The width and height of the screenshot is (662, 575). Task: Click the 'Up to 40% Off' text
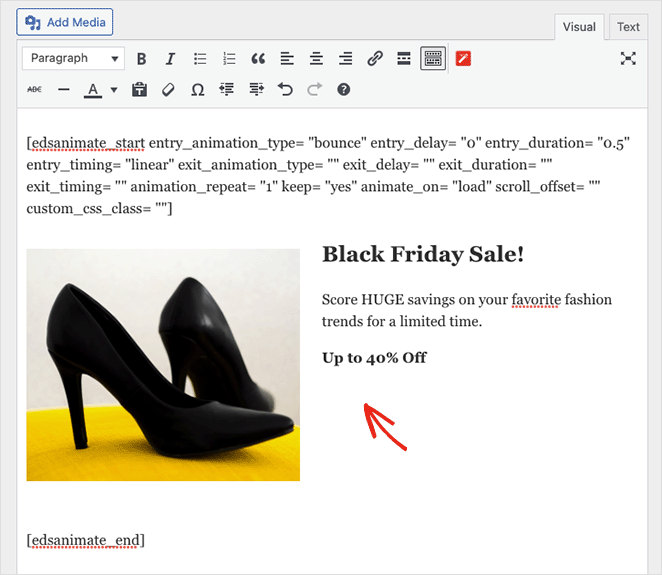374,358
